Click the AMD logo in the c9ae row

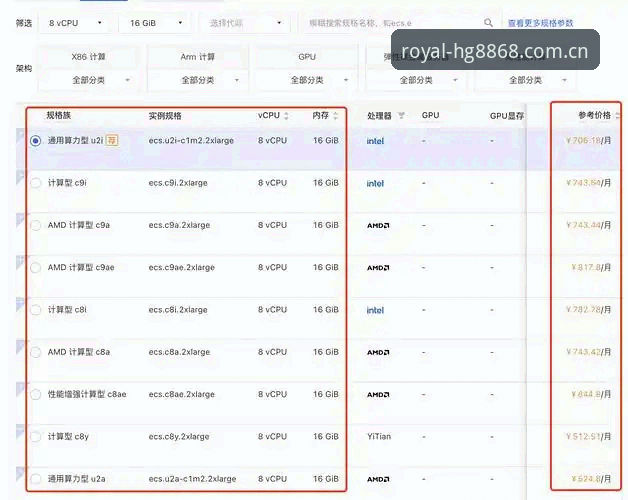(x=378, y=268)
